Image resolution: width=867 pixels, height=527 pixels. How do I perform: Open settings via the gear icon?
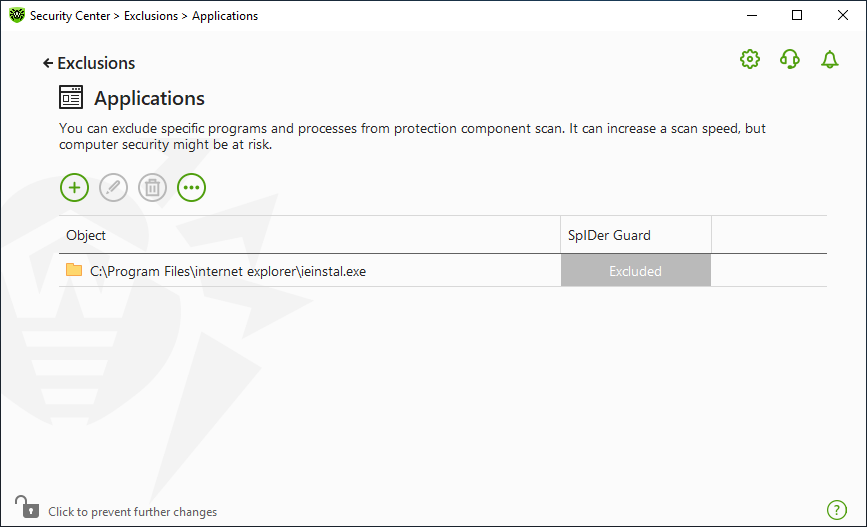[x=750, y=59]
